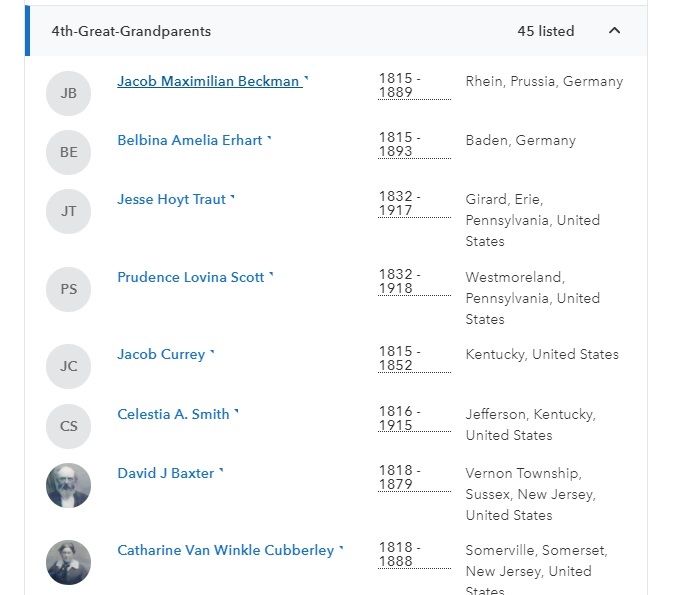The image size is (681, 595).
Task: Click the 'Rhein, Prussia, Germany' birthplace text
Action: coord(544,82)
